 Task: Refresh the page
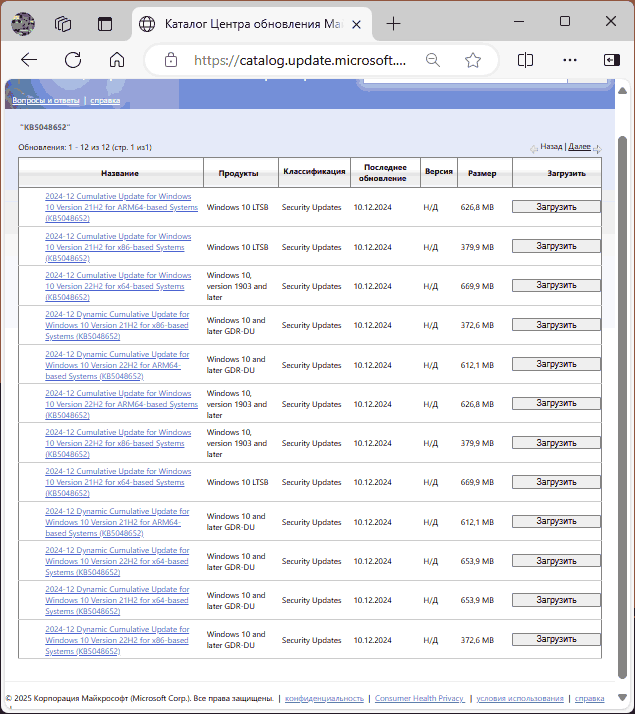[x=73, y=60]
